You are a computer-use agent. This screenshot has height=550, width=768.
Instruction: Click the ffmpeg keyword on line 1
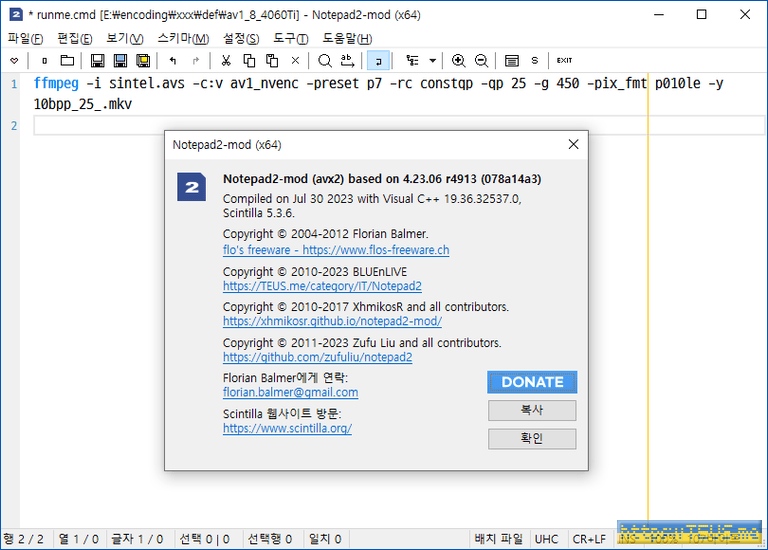coord(56,83)
